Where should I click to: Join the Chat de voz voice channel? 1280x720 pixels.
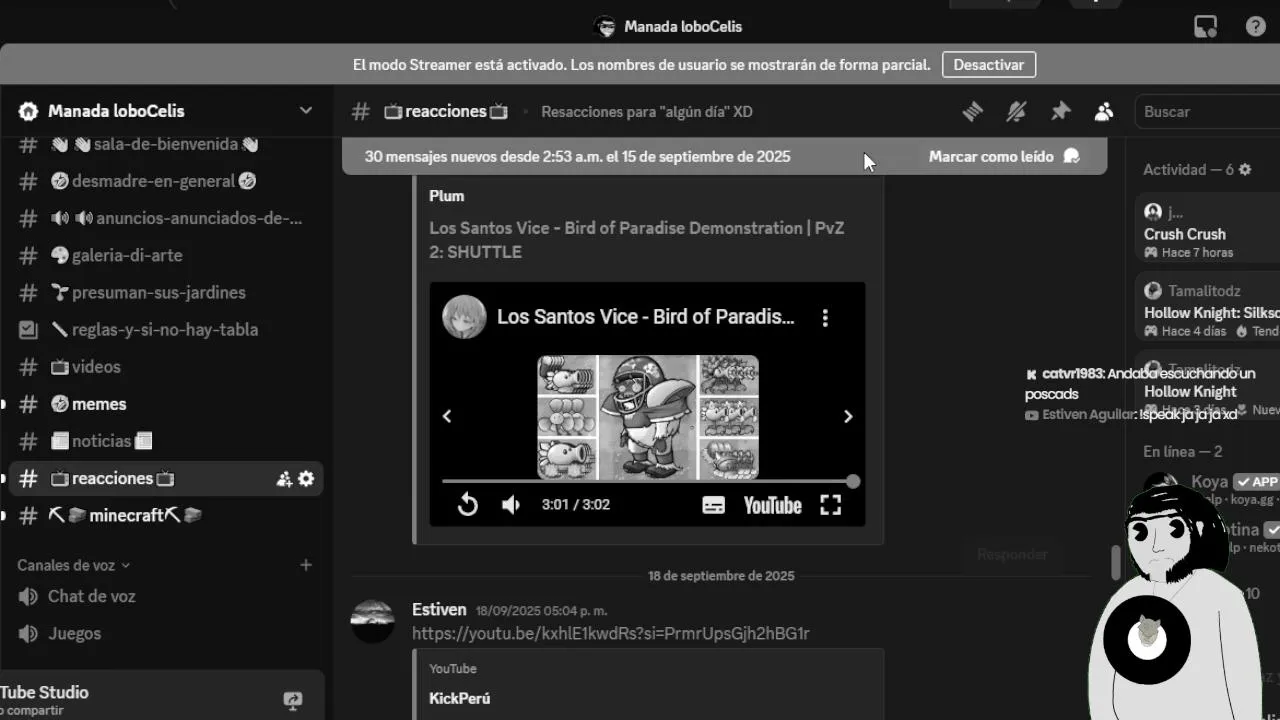coord(165,596)
